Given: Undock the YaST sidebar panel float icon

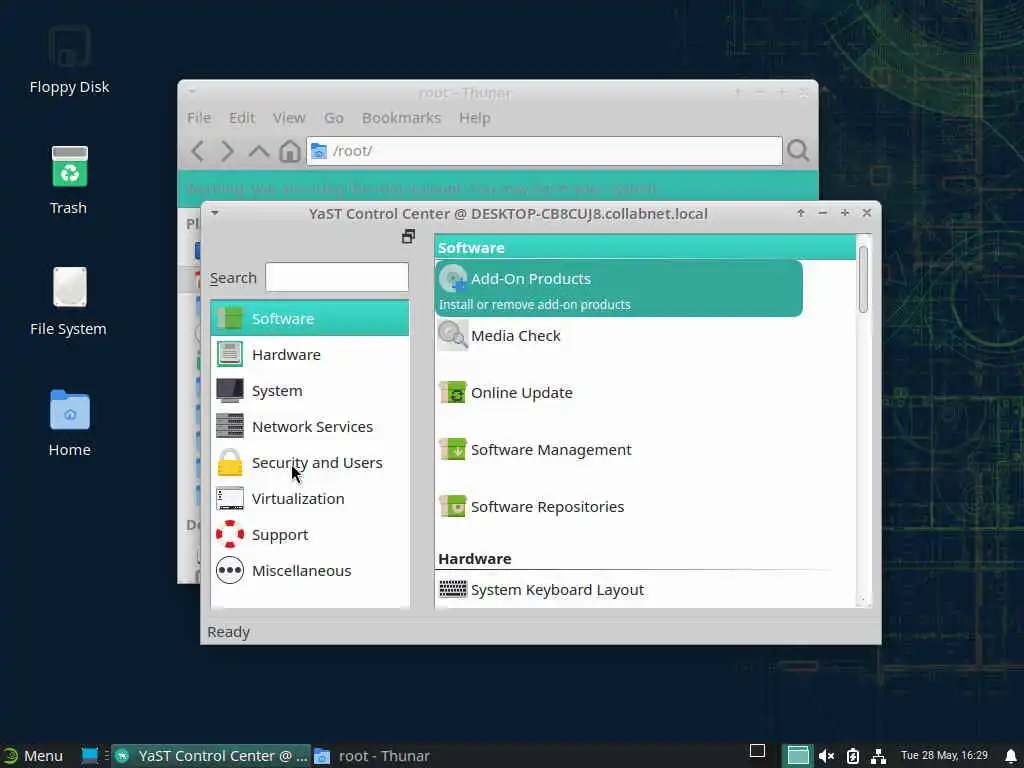Looking at the screenshot, I should 408,236.
